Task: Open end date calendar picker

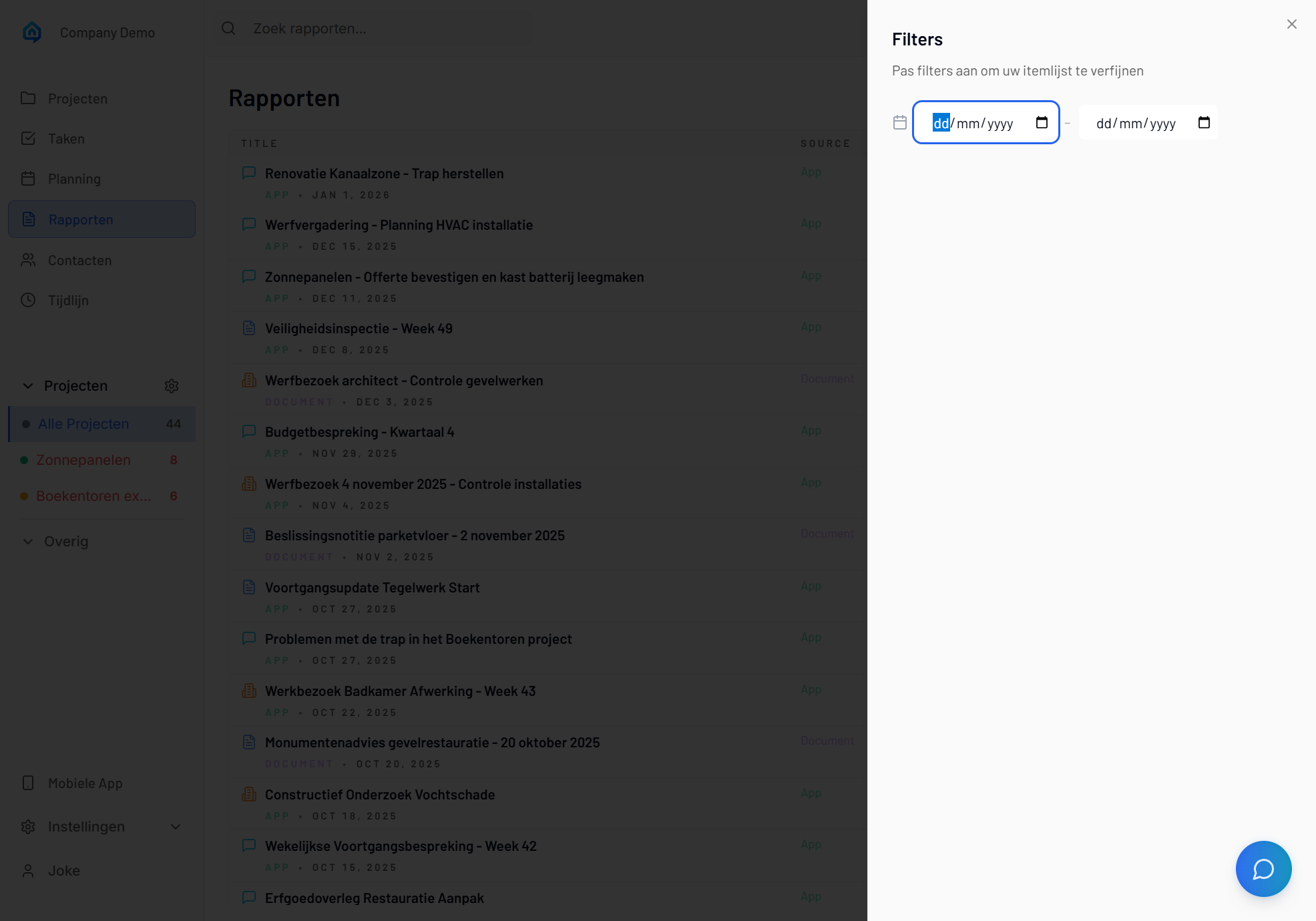Action: 1204,122
